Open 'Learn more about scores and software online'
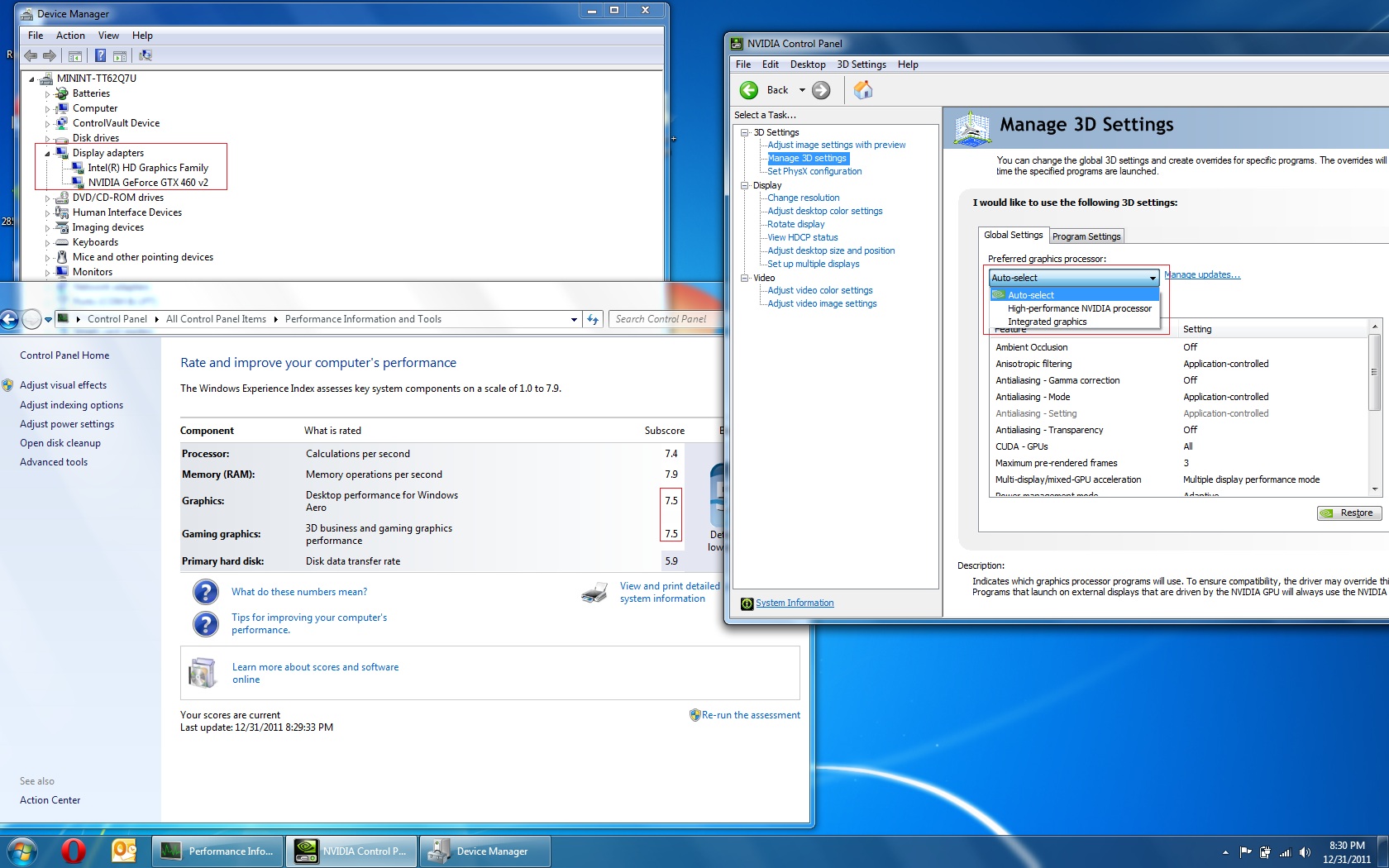1389x868 pixels. point(315,673)
